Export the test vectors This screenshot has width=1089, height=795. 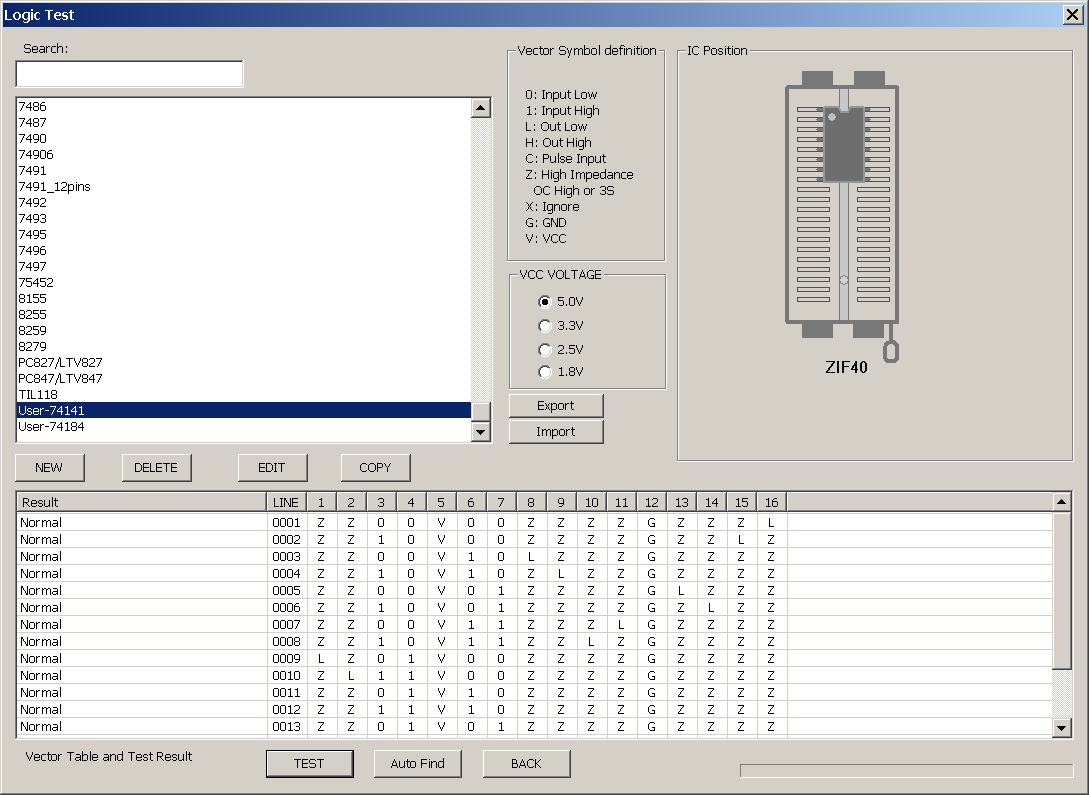[556, 406]
